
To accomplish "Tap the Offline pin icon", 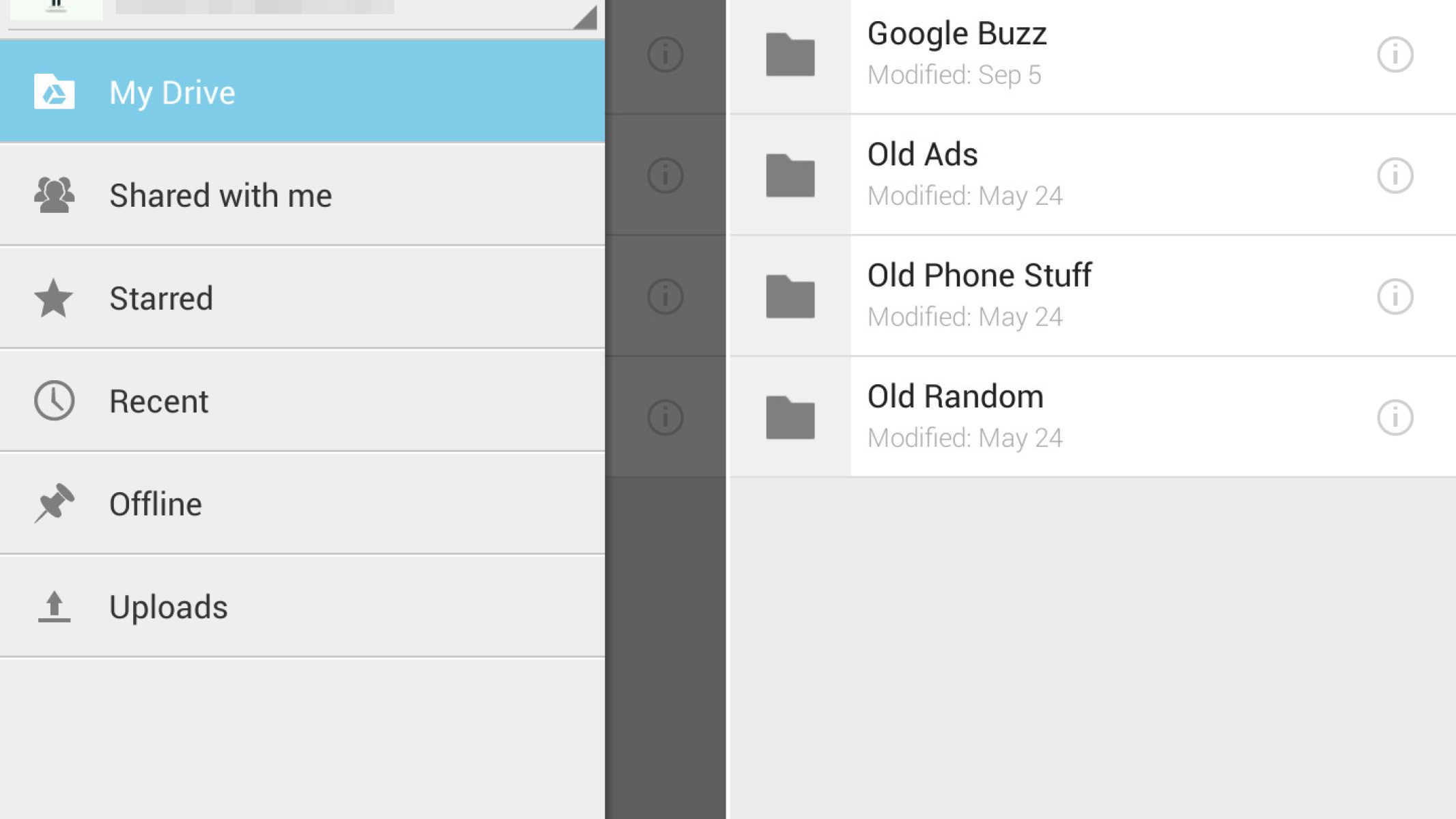I will 54,504.
